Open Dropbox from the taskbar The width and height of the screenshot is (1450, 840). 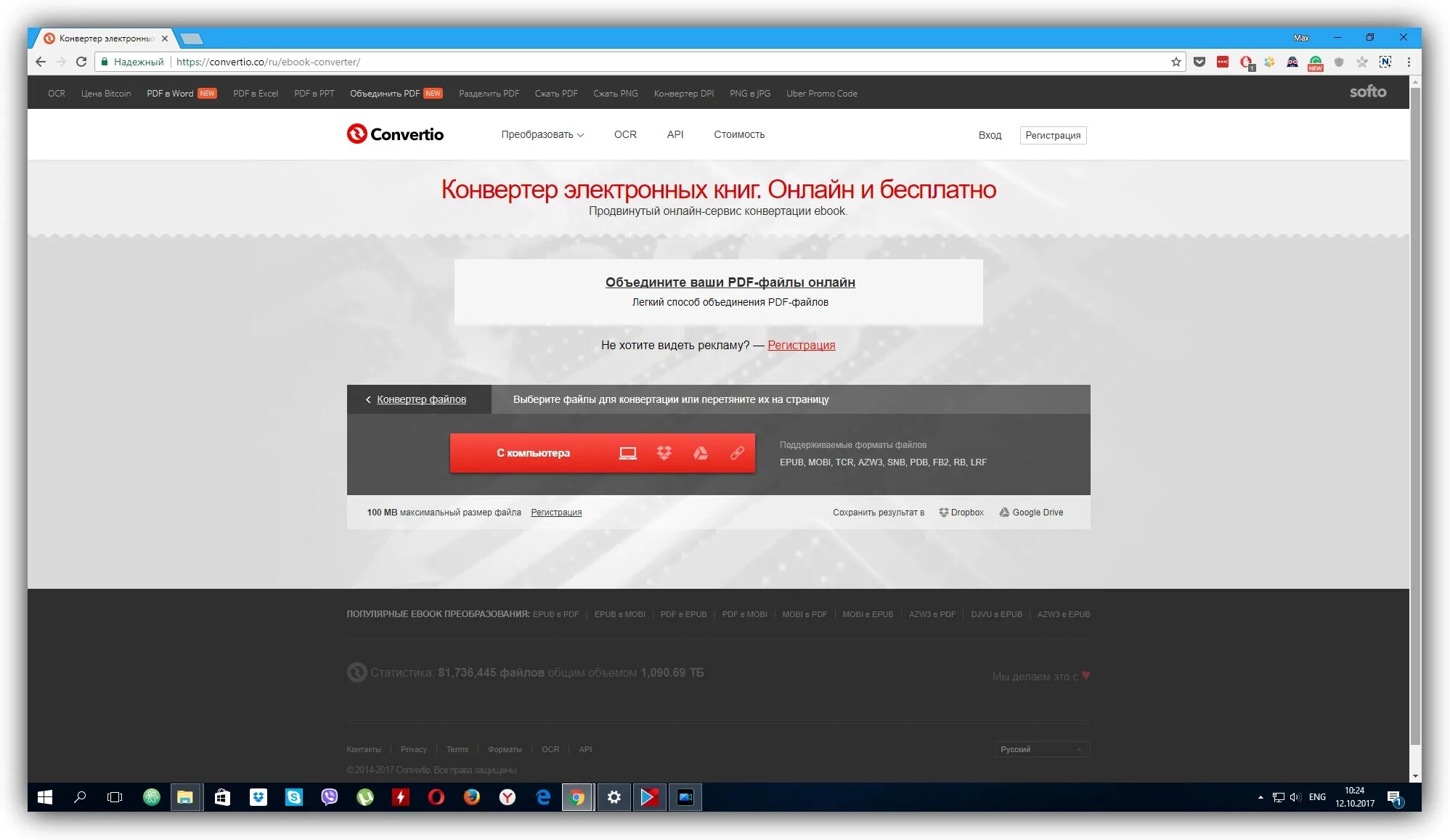click(258, 797)
